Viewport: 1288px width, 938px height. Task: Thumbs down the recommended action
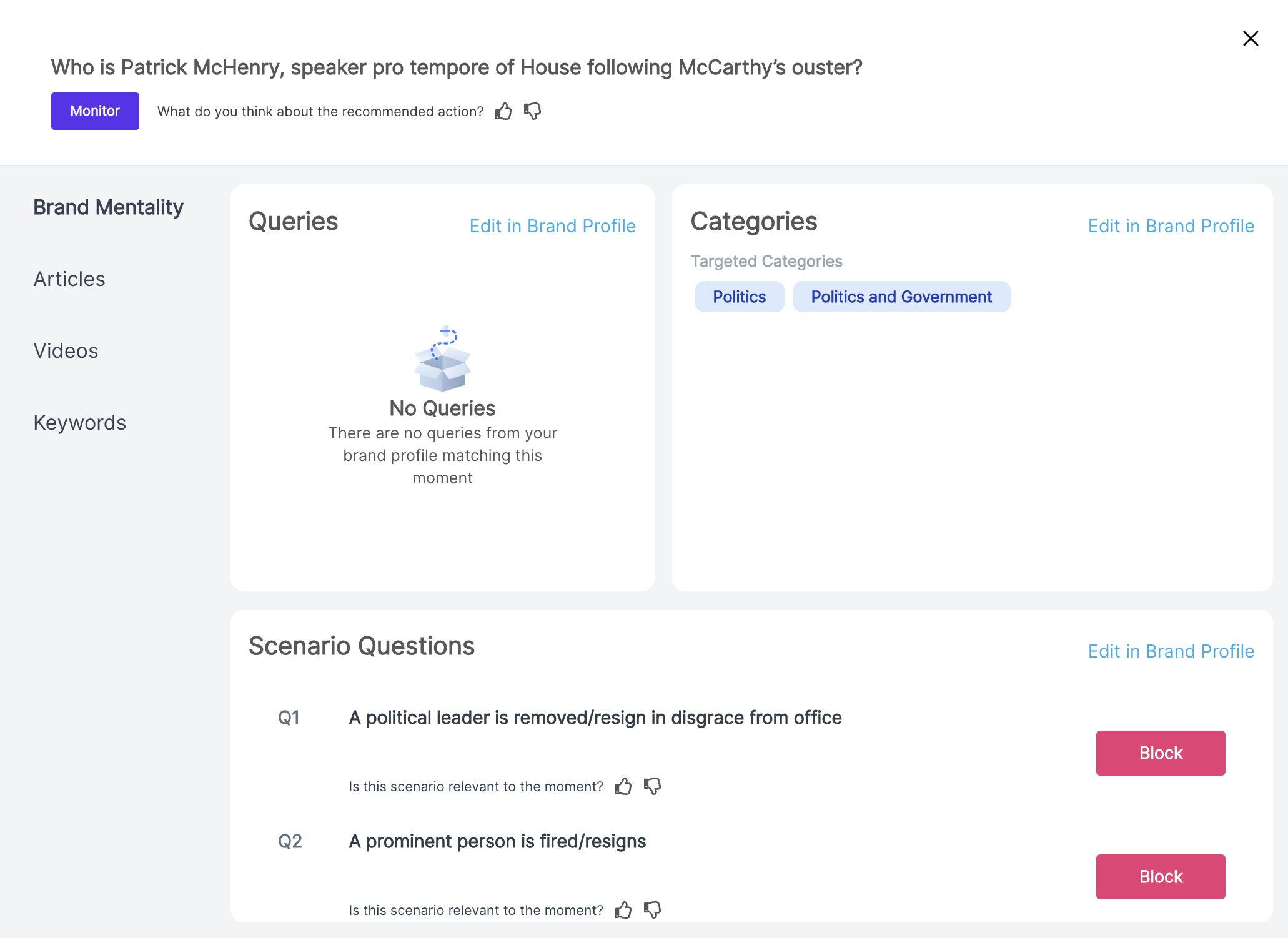point(533,111)
